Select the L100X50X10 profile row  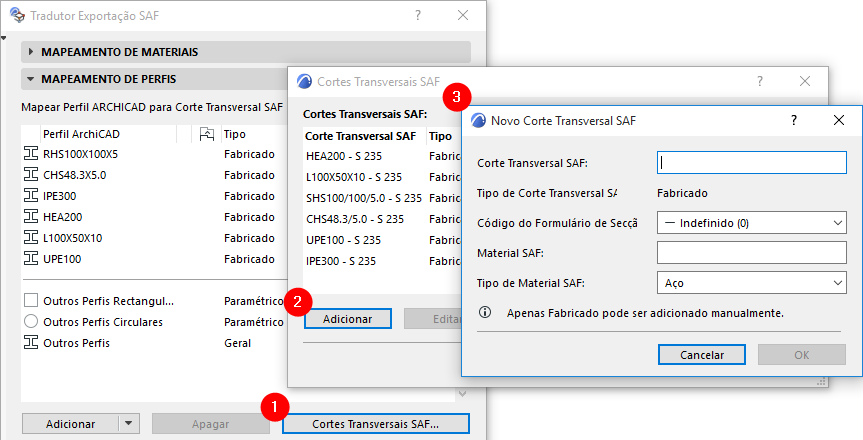point(154,237)
